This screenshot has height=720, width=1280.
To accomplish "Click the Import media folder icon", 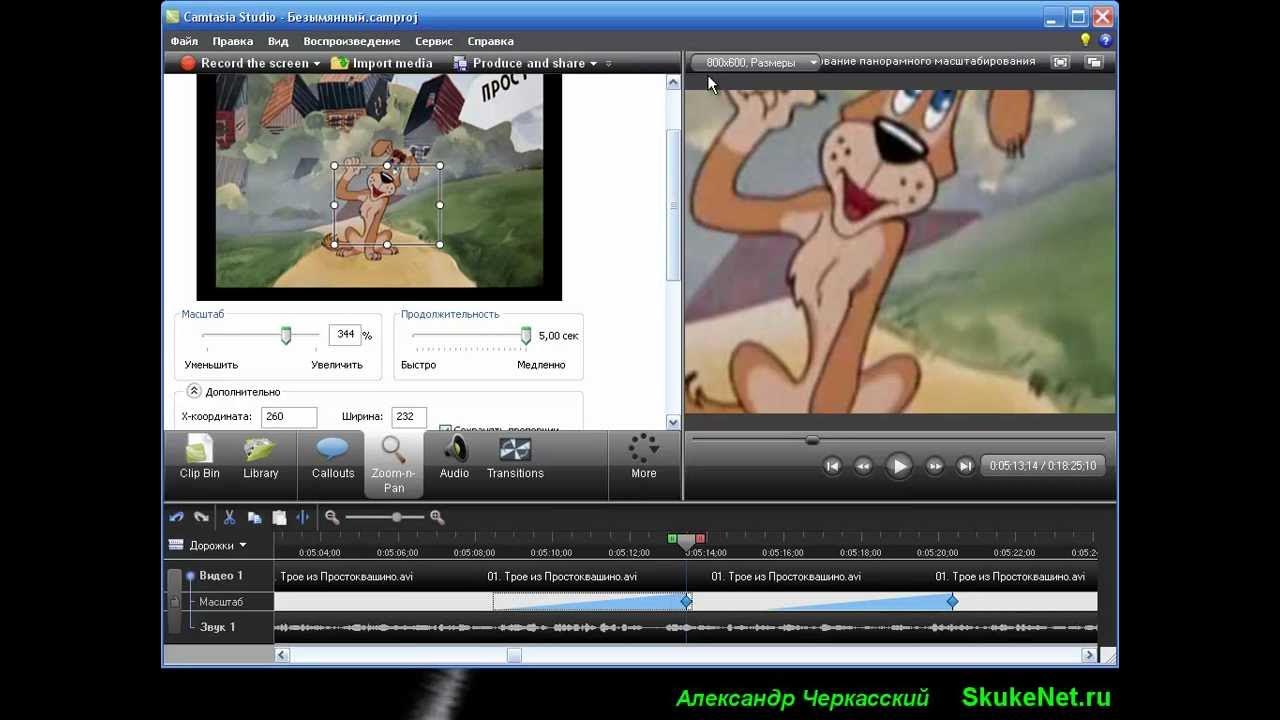I will coord(340,63).
